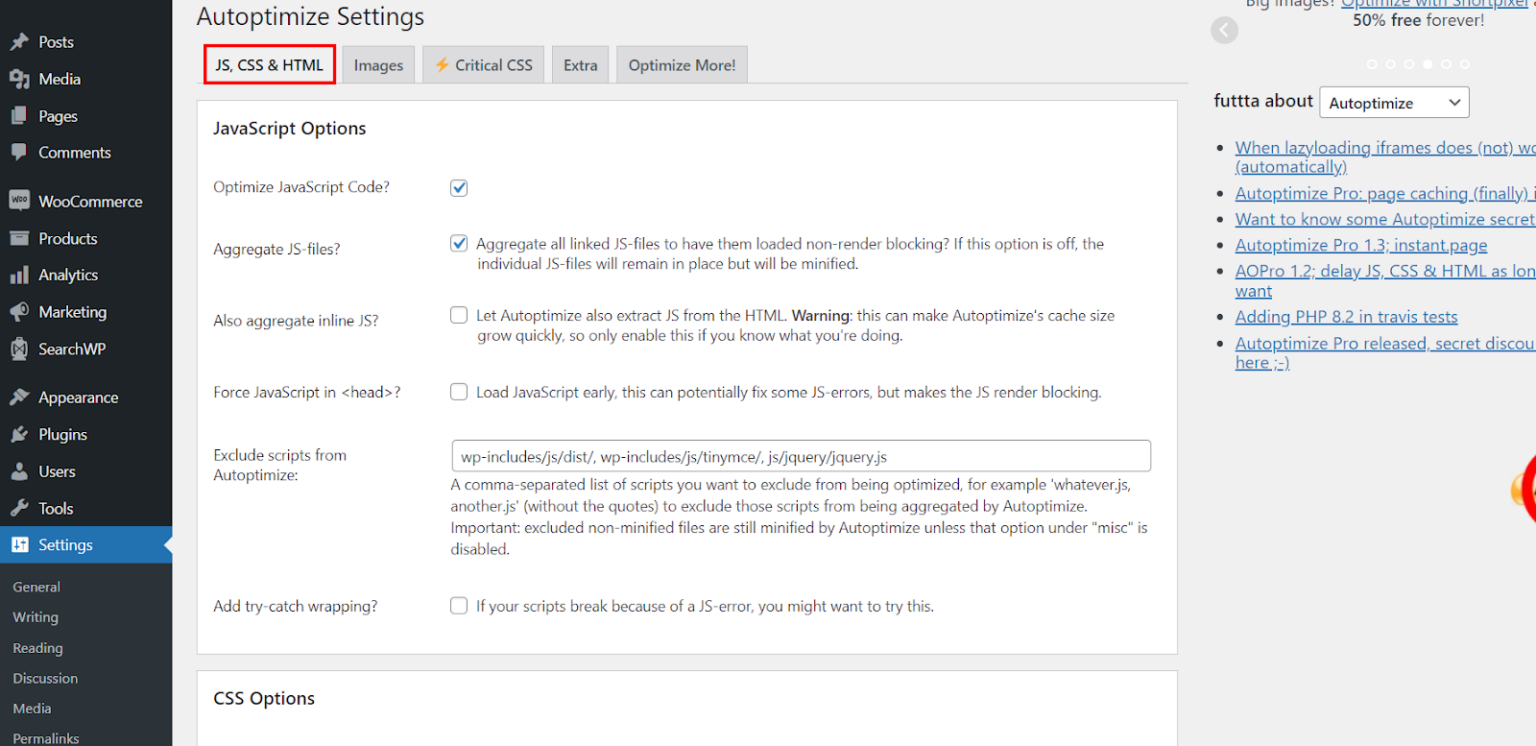Click the lightning bolt icon on Critical CSS tab
This screenshot has height=746, width=1536.
pos(441,65)
